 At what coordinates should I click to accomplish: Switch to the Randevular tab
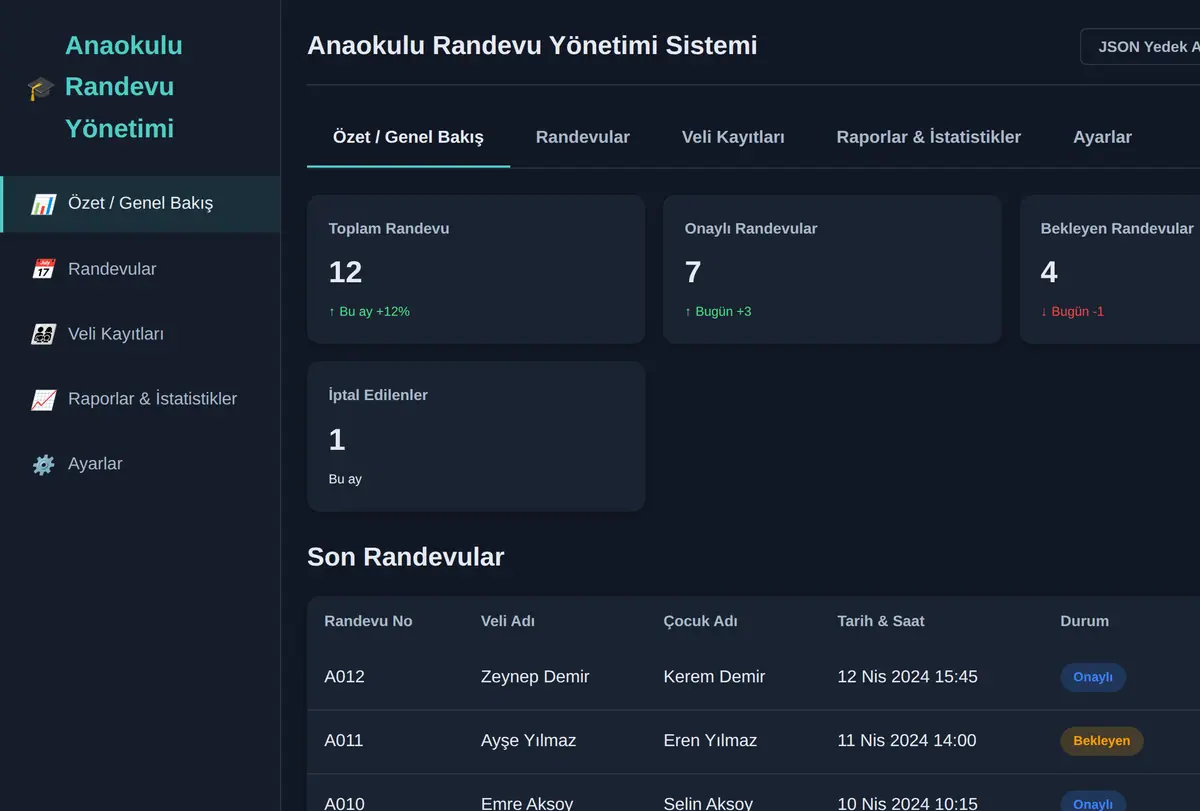pos(583,137)
